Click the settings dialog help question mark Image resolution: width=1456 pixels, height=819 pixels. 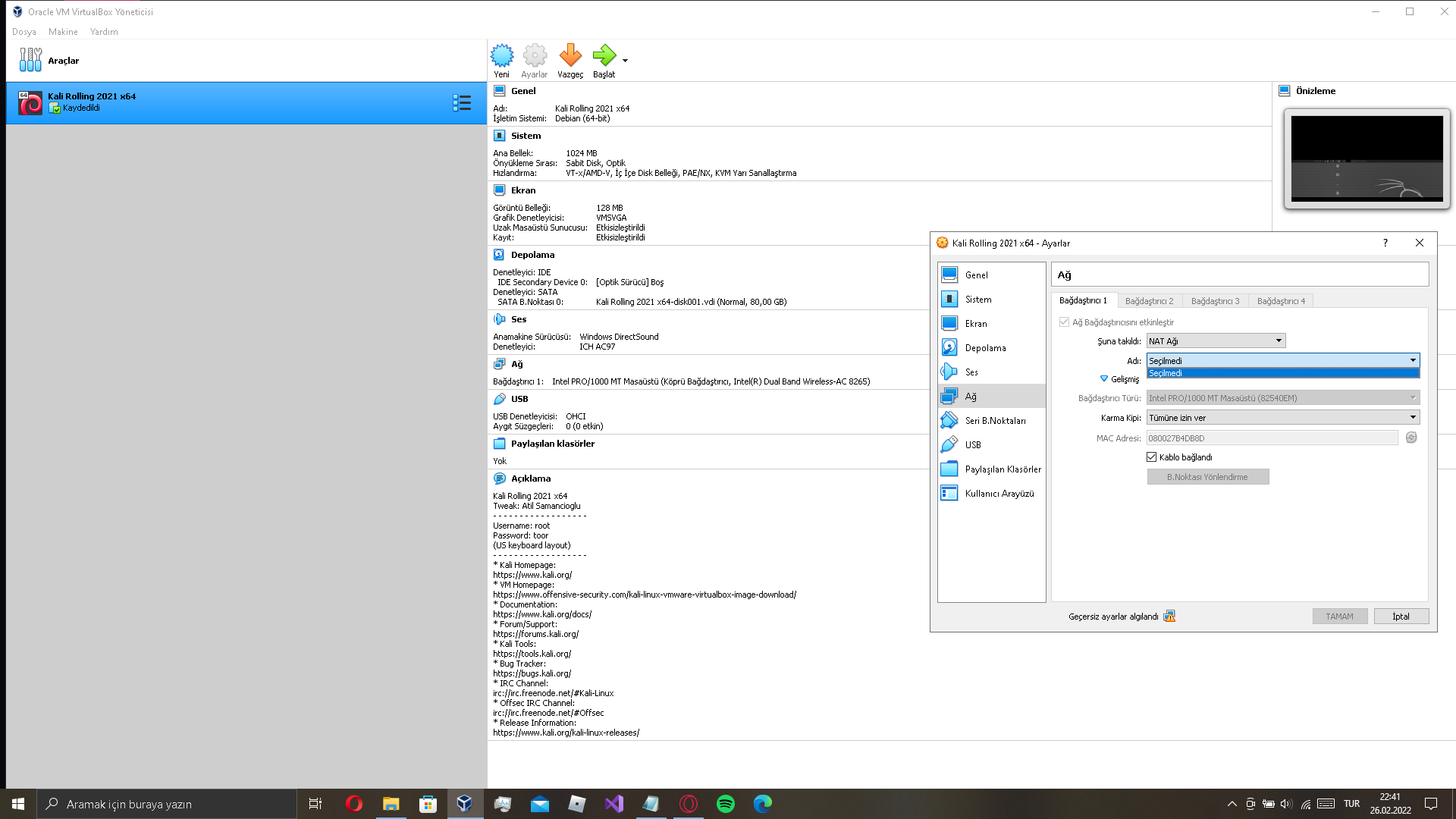coord(1385,243)
